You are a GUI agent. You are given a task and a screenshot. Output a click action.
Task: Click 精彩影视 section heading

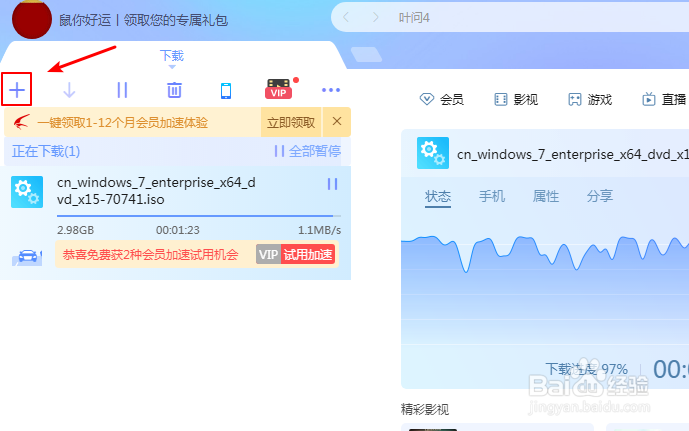pos(425,409)
